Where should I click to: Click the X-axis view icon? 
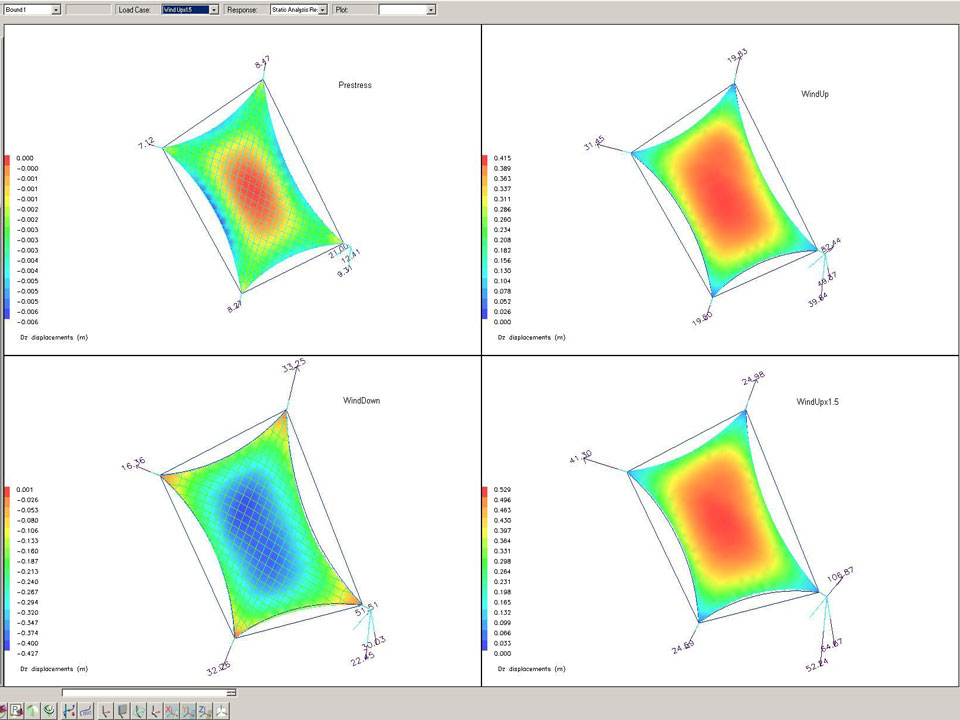pyautogui.click(x=171, y=710)
